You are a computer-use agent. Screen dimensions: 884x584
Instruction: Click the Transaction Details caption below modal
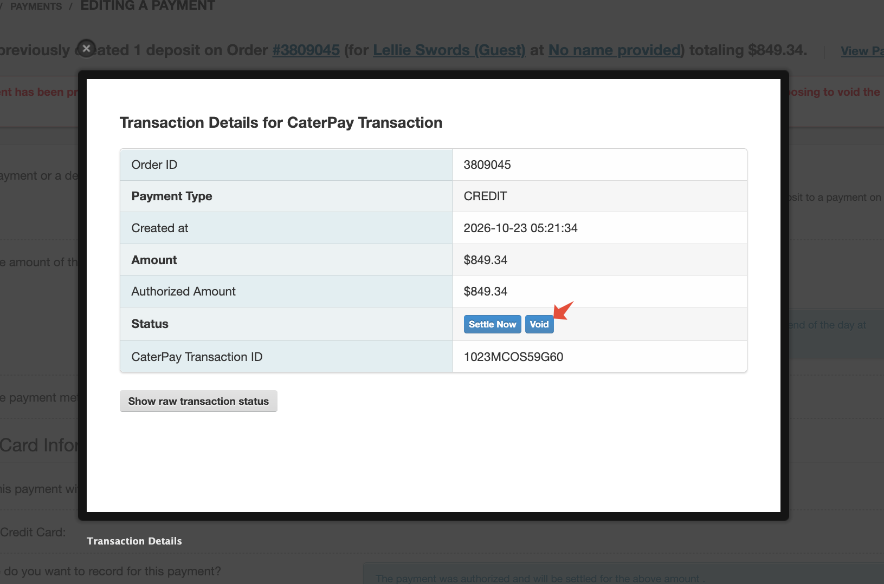click(x=134, y=541)
